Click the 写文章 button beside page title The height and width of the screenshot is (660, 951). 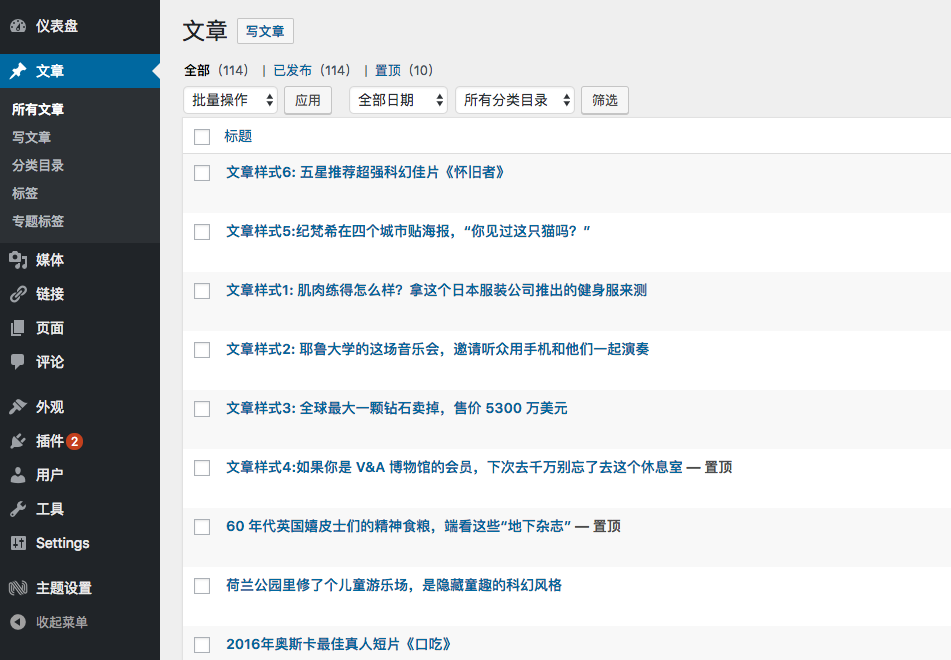[265, 31]
